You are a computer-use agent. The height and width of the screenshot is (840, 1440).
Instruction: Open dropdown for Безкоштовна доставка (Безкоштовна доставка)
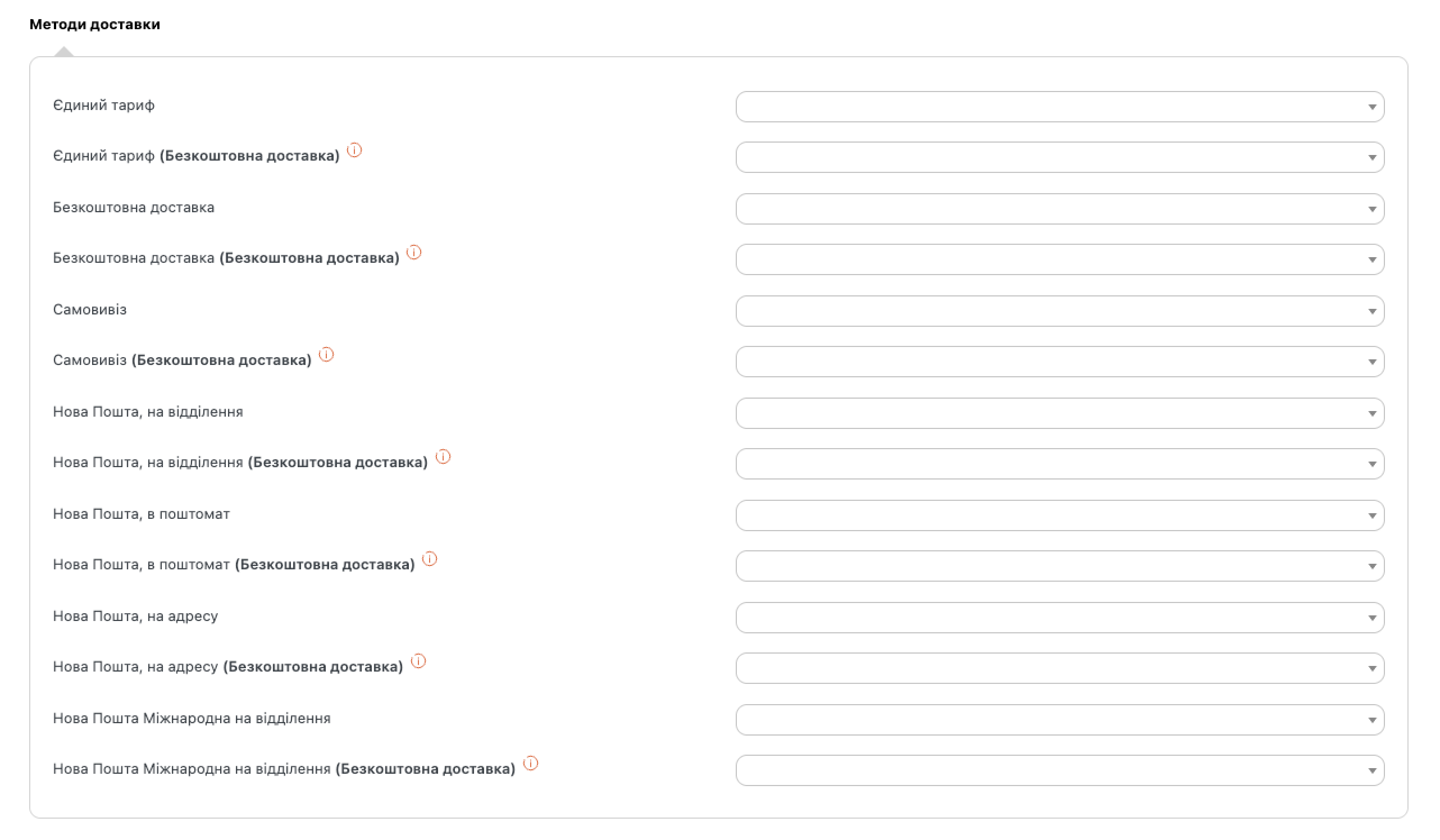pyautogui.click(x=1059, y=260)
